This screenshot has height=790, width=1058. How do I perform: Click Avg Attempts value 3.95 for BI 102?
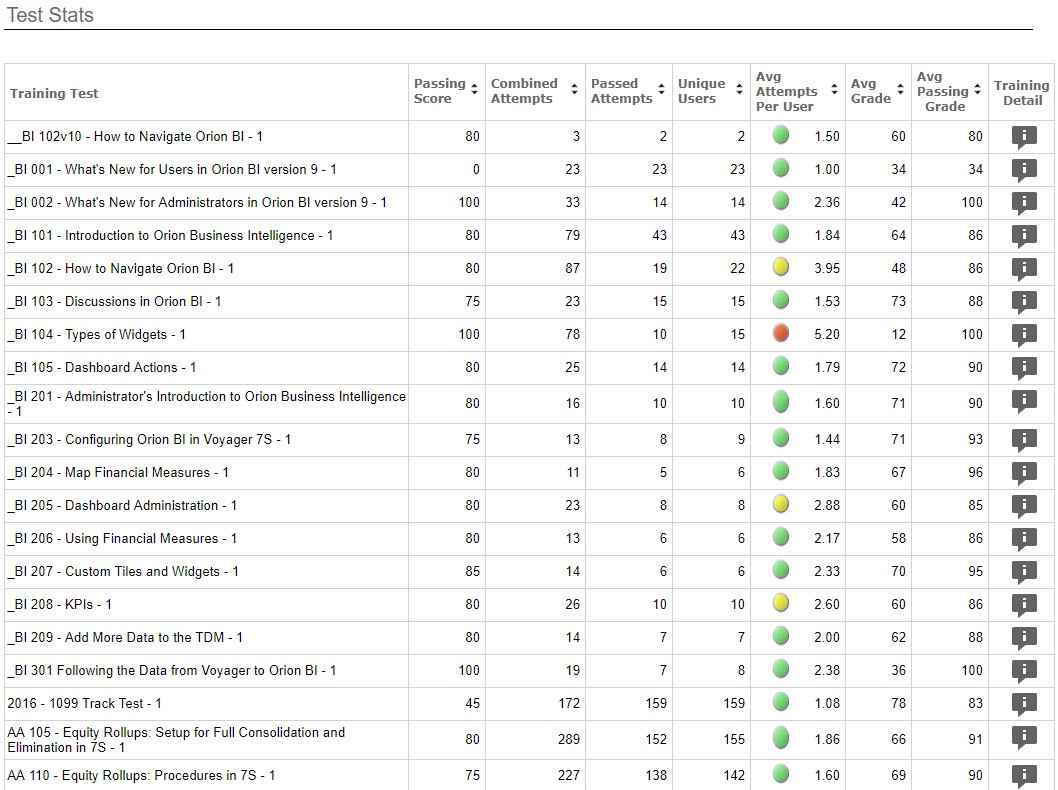point(827,269)
